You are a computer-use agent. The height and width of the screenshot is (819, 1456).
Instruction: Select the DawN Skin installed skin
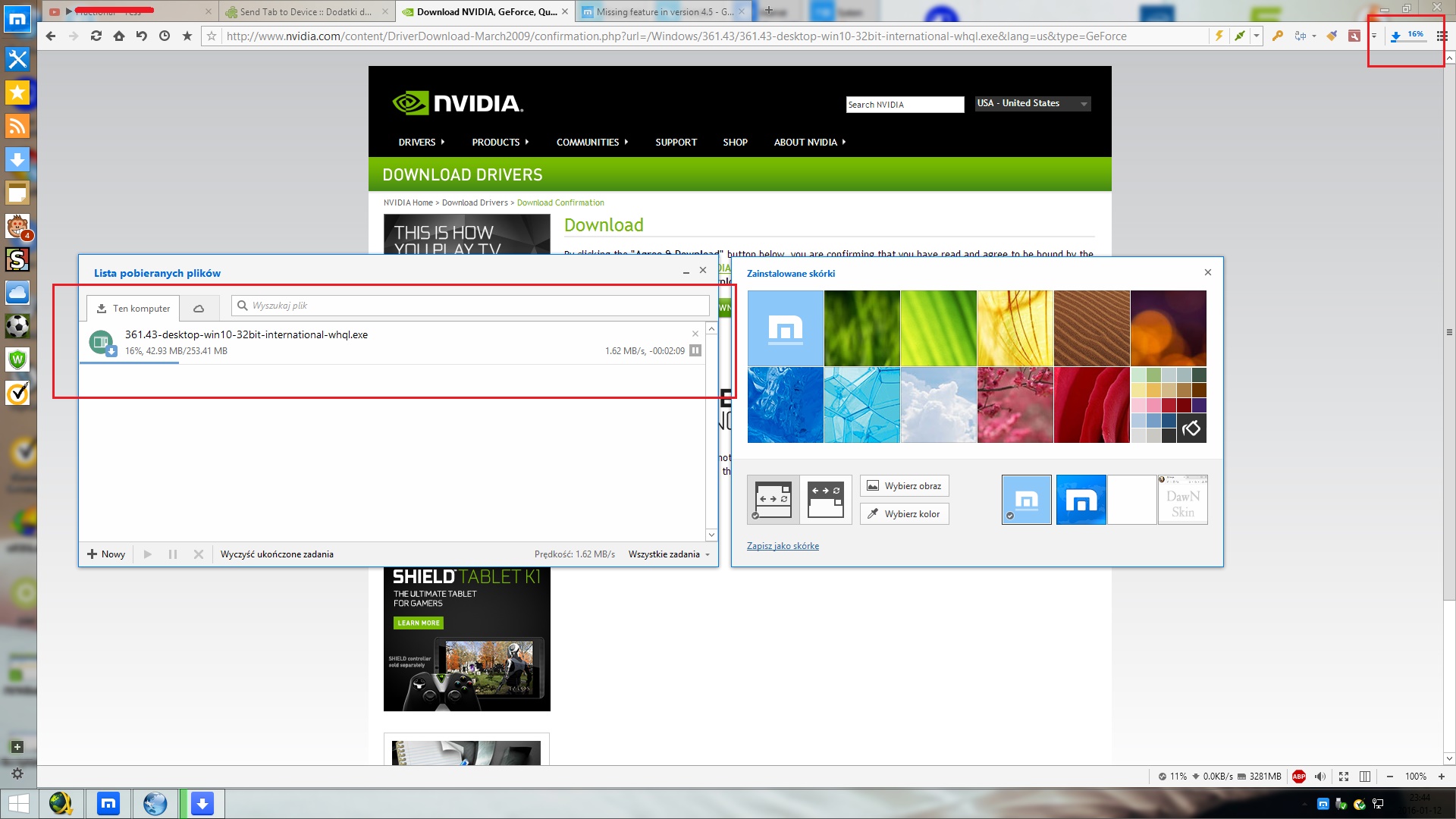pos(1182,500)
